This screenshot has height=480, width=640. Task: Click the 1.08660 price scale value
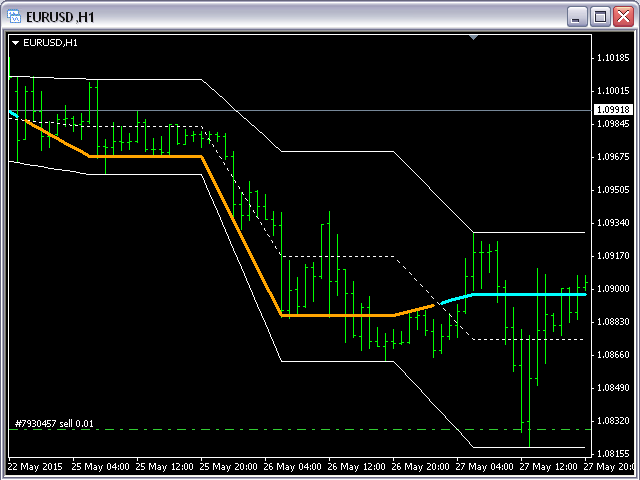[x=613, y=355]
